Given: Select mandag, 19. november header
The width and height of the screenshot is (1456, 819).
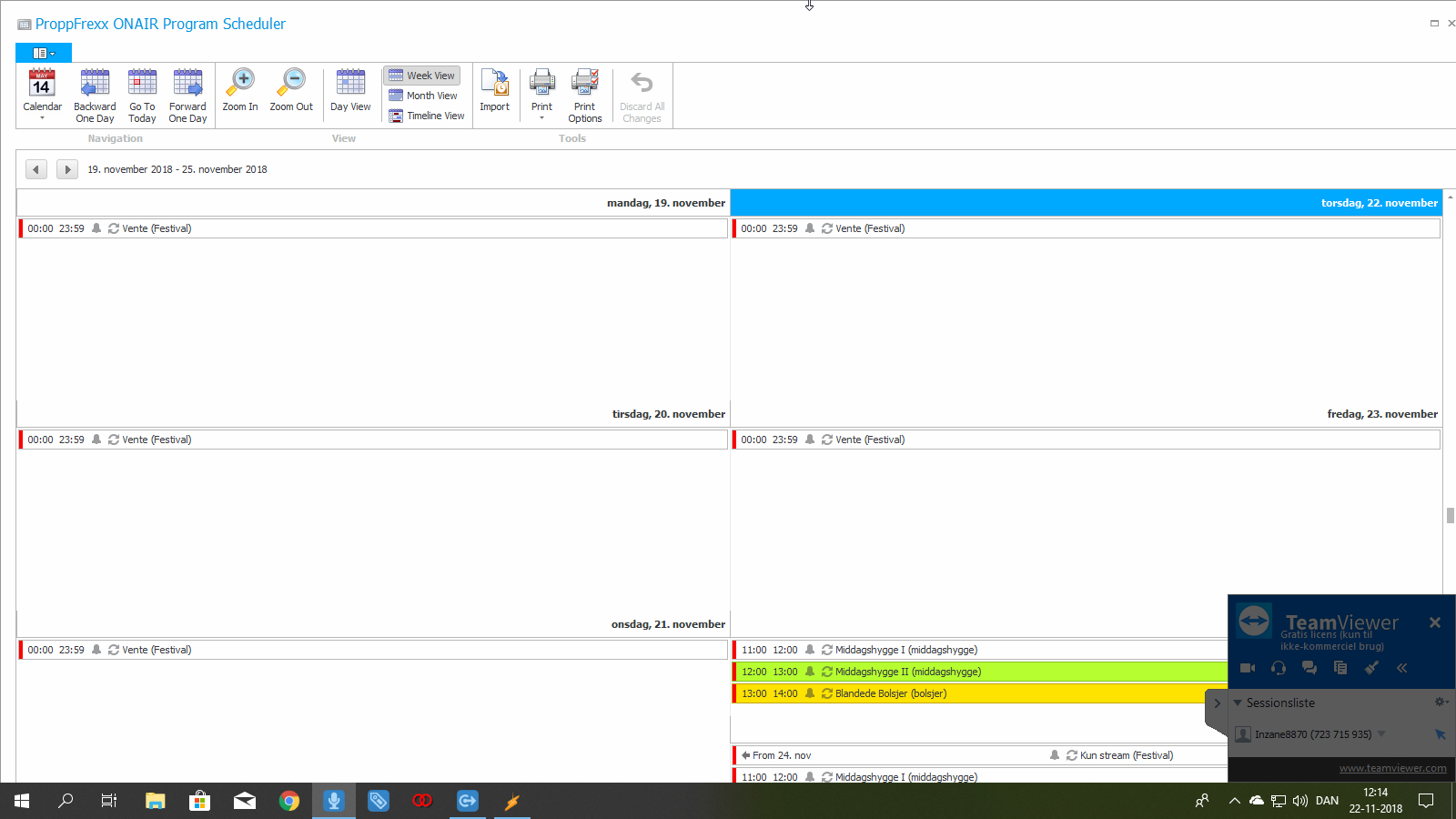Looking at the screenshot, I should [x=372, y=203].
